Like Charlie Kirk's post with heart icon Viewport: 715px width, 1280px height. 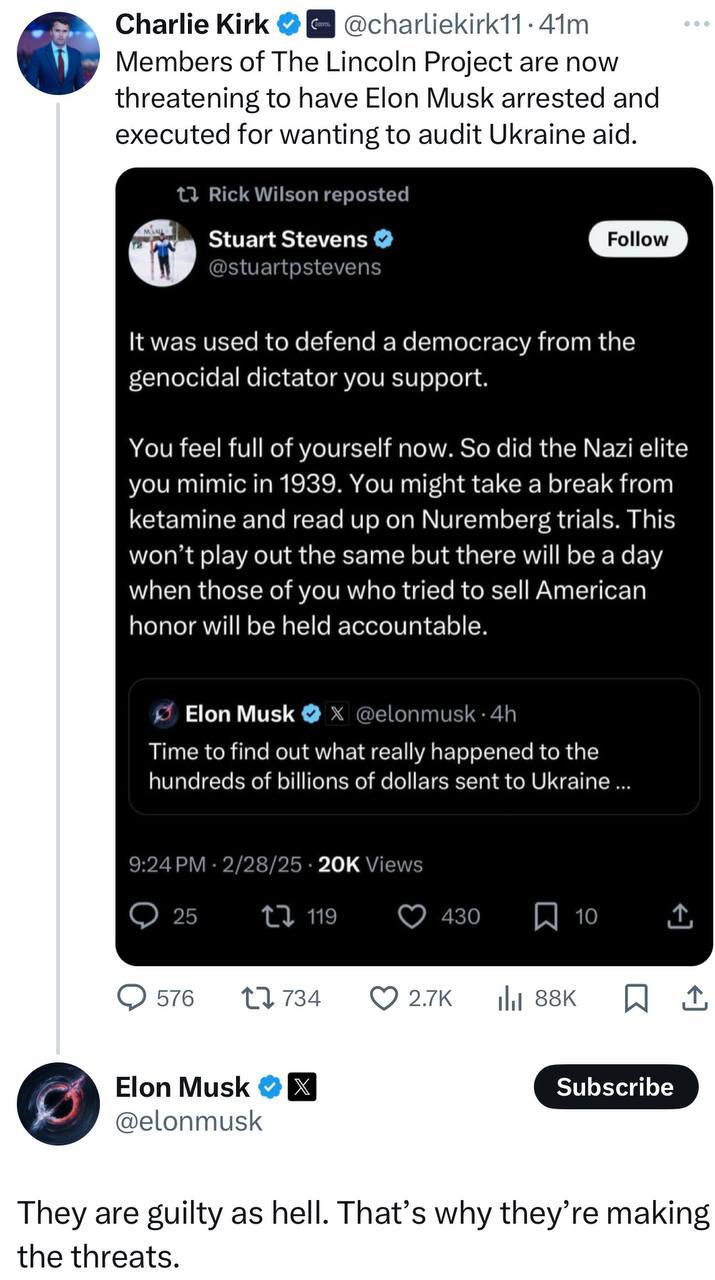tap(384, 997)
